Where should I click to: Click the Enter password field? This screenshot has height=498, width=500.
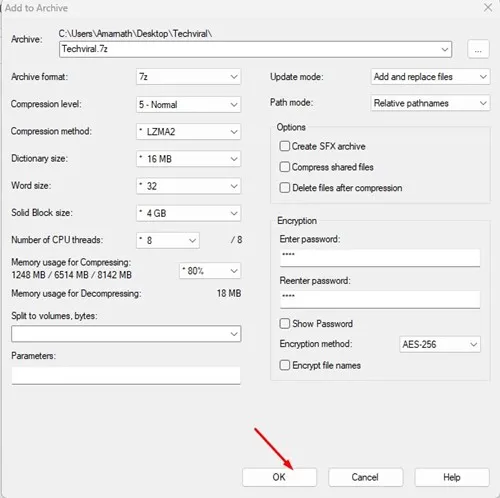tap(380, 258)
